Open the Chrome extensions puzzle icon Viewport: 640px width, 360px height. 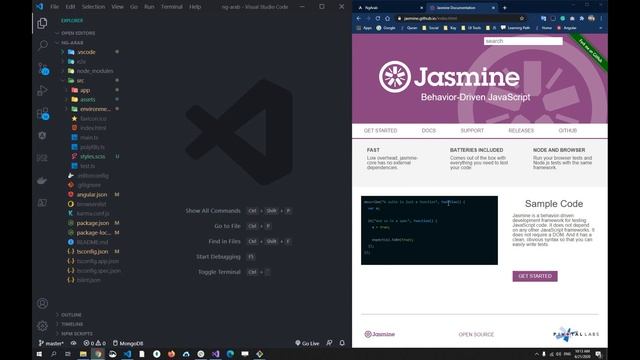coord(582,18)
